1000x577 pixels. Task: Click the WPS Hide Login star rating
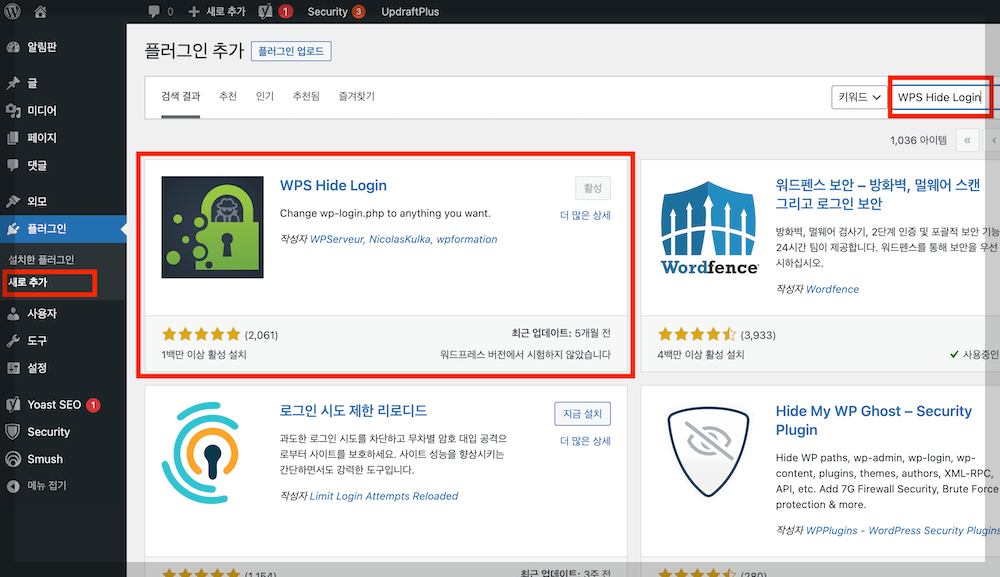[200, 336]
